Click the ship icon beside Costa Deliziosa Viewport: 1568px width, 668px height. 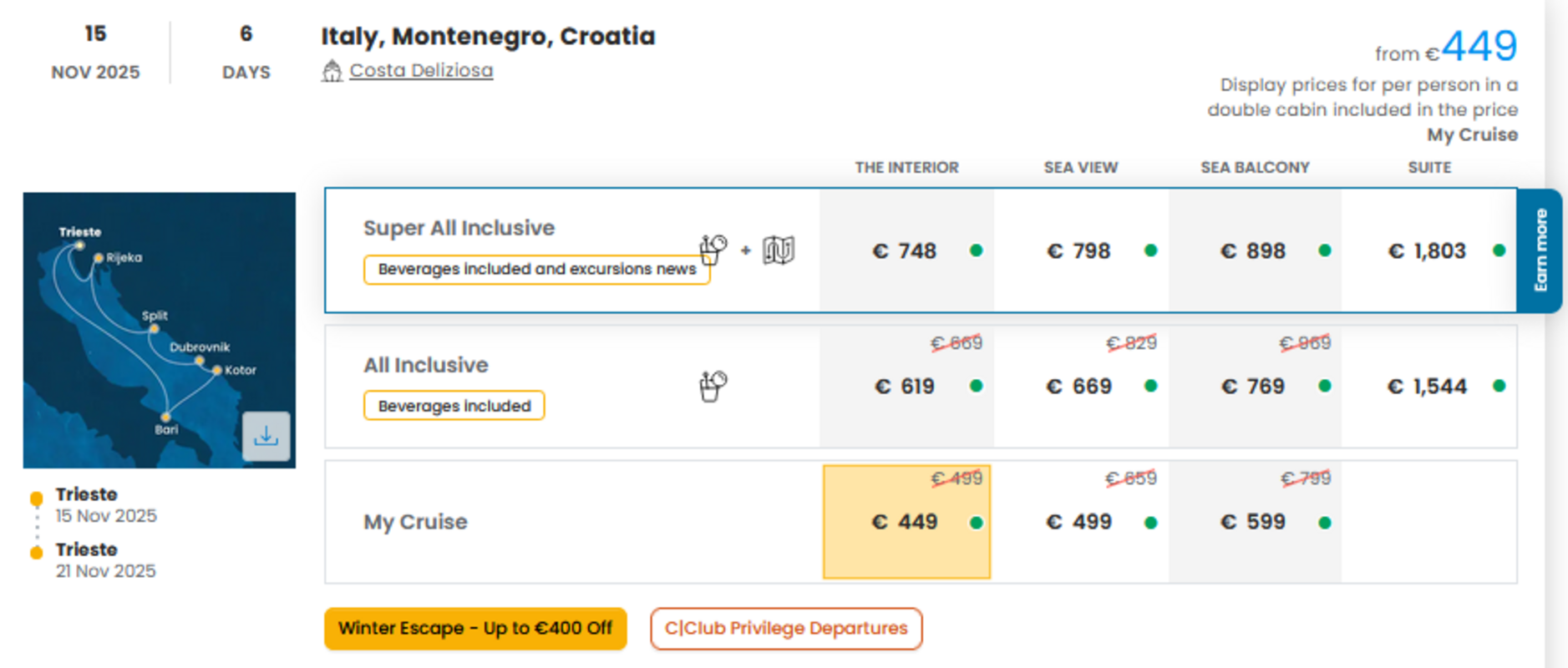pyautogui.click(x=332, y=71)
